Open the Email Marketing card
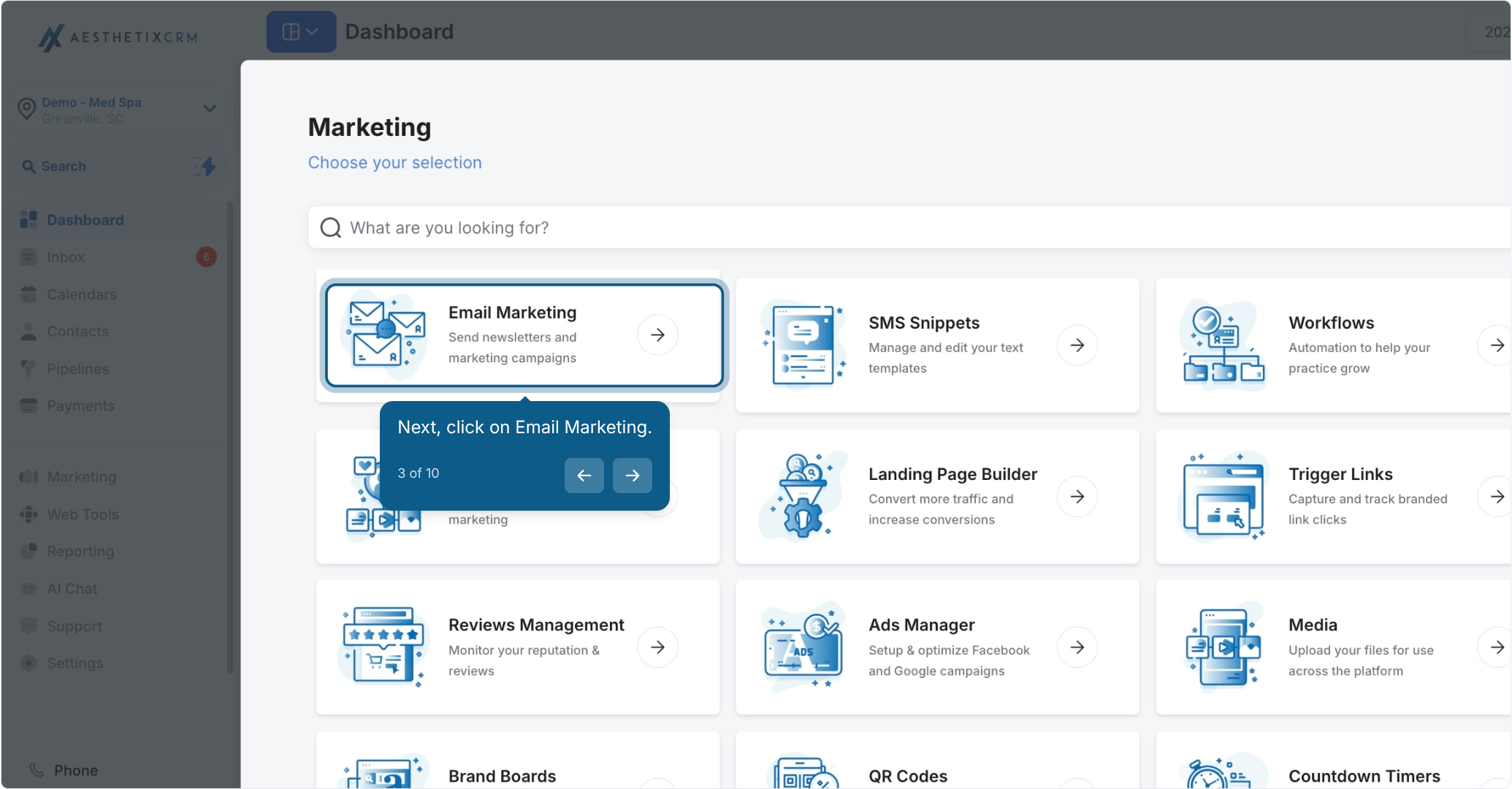1512x789 pixels. click(524, 335)
